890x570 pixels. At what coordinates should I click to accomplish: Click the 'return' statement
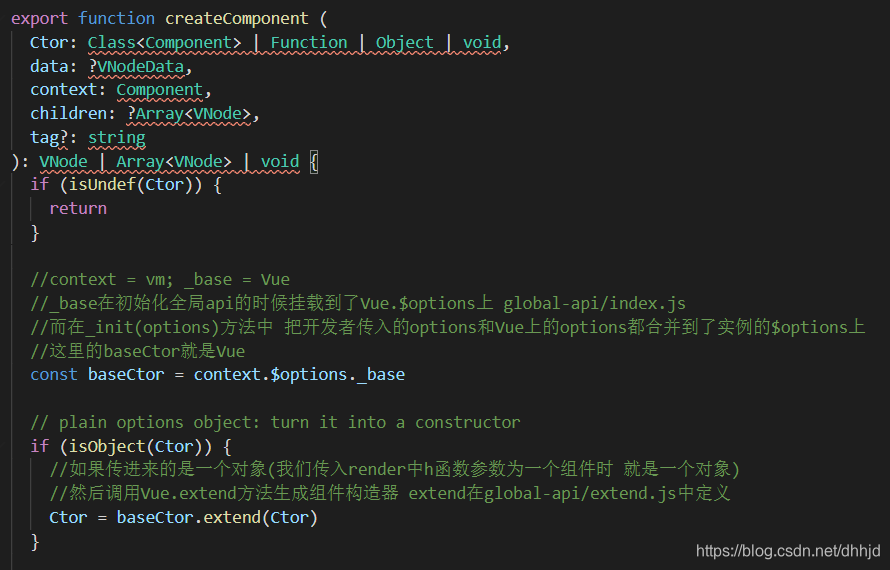[x=78, y=208]
